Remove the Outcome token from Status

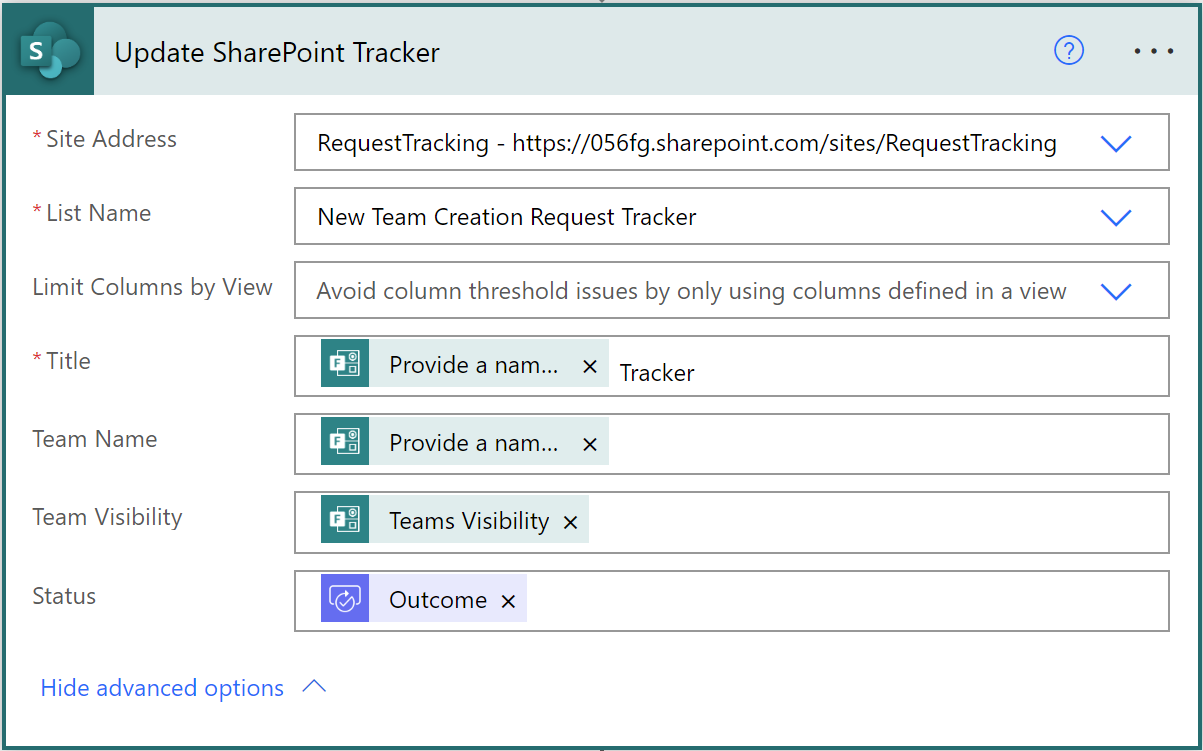click(x=508, y=601)
